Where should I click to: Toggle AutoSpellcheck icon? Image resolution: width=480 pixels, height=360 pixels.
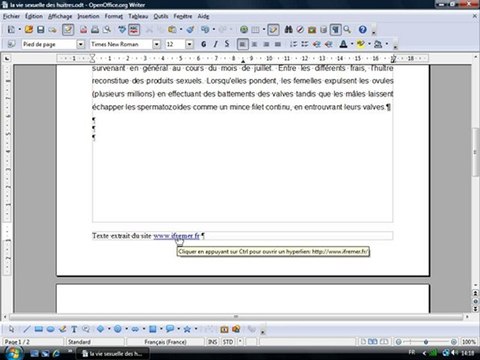(x=134, y=30)
